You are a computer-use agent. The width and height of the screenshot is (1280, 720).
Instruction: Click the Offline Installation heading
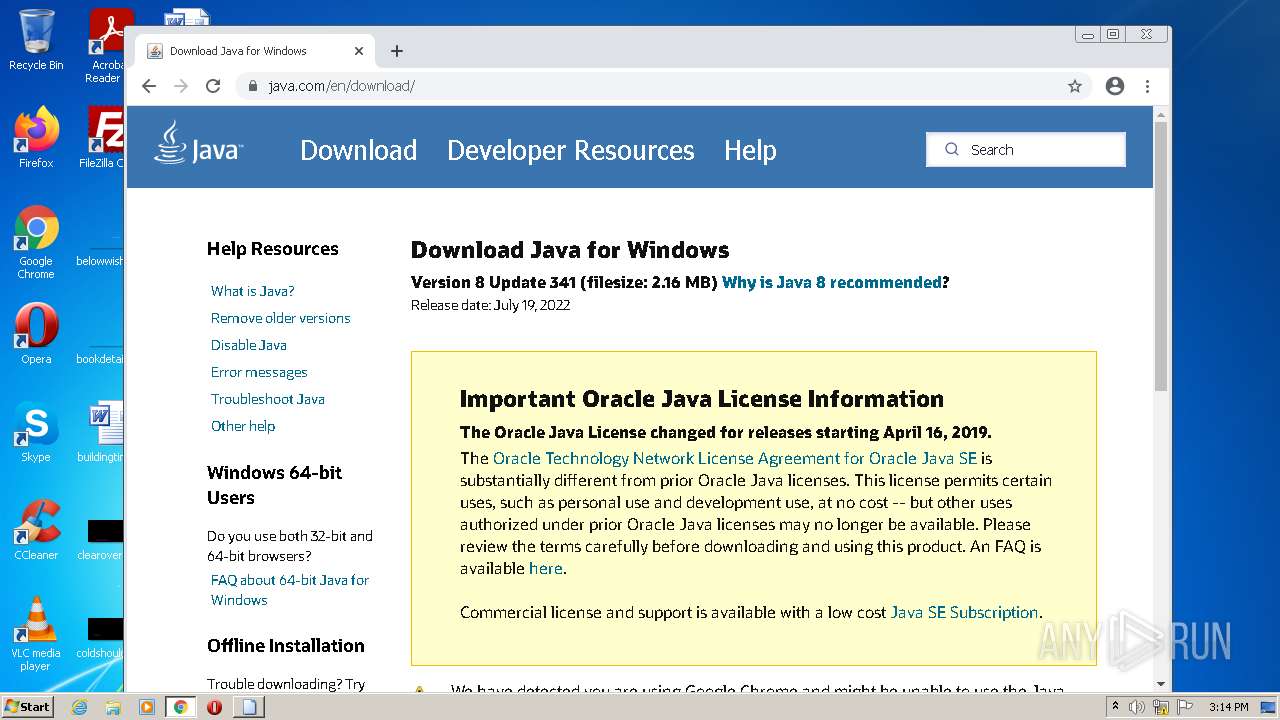285,646
